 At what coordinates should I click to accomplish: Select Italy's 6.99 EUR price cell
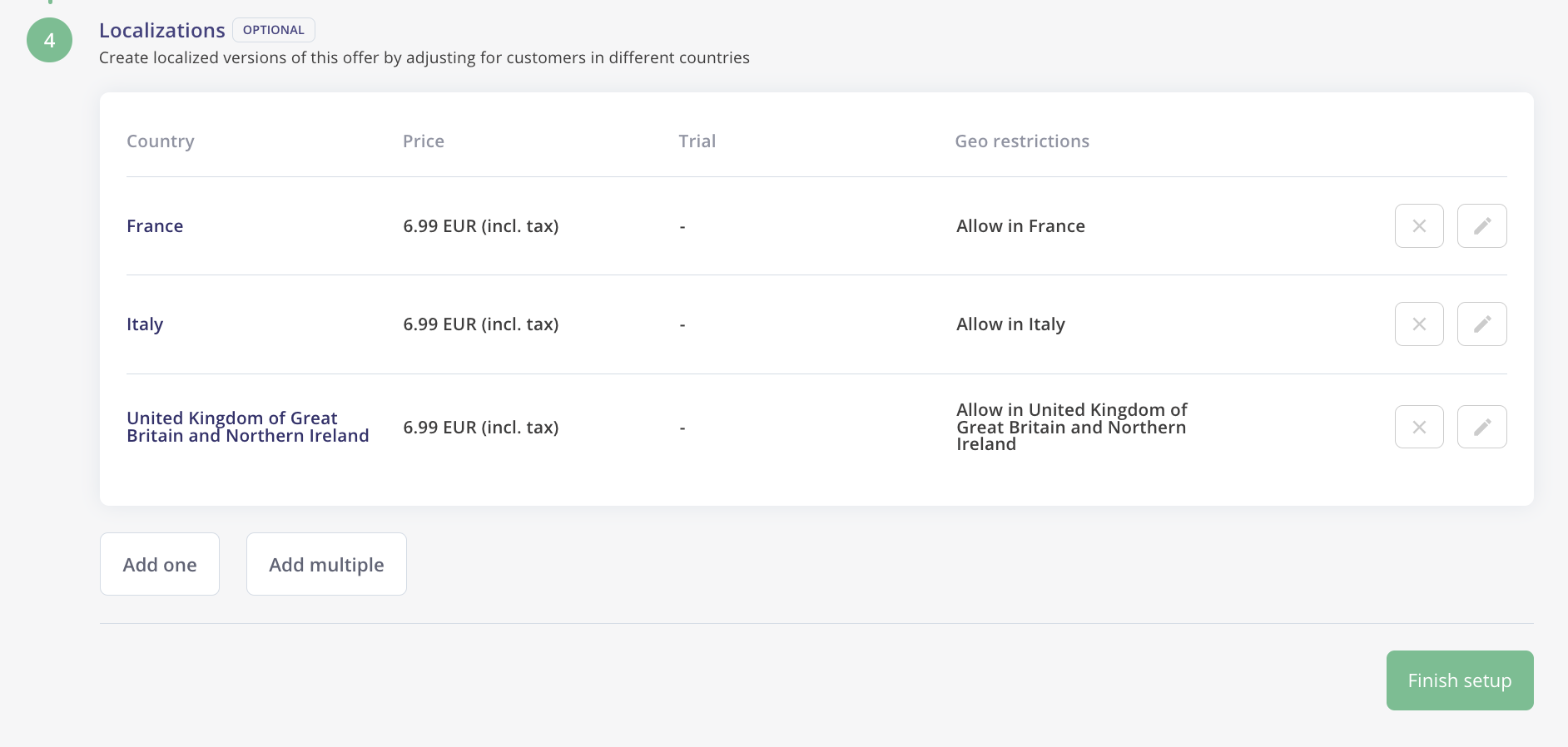pos(481,324)
